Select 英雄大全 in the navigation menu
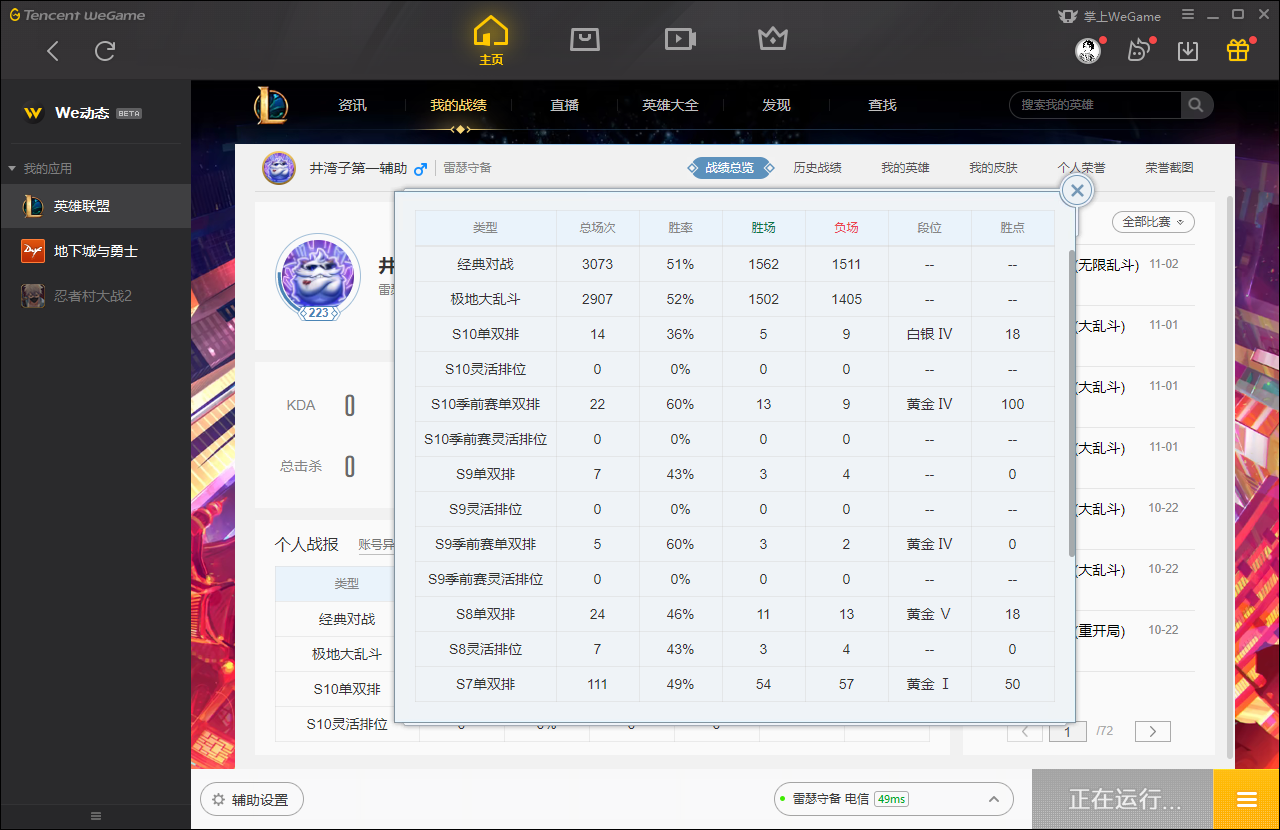Image resolution: width=1280 pixels, height=830 pixels. coord(668,104)
